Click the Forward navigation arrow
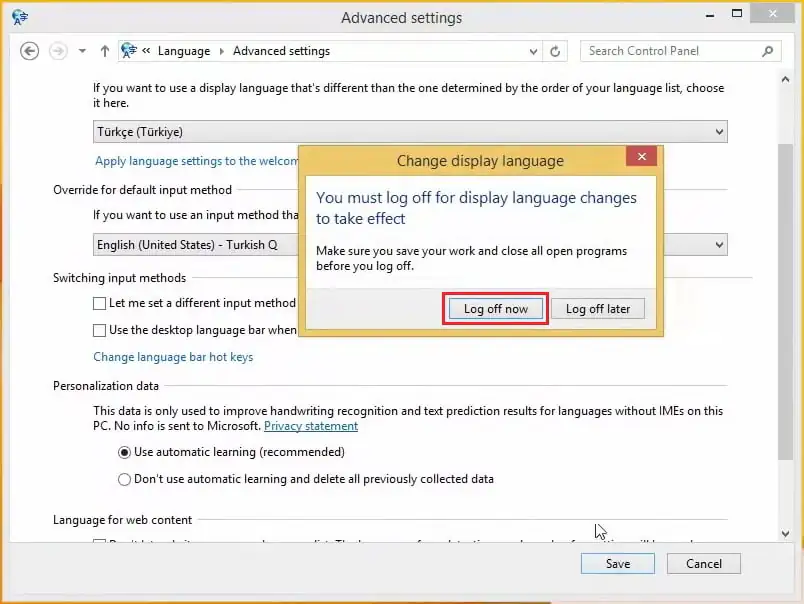 [x=57, y=50]
